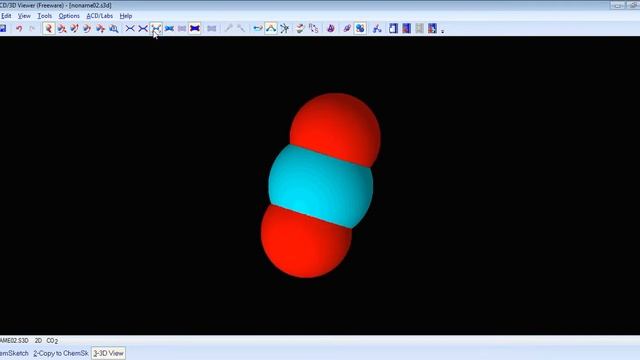Click the red-blue gradient panel icon

tap(407, 28)
